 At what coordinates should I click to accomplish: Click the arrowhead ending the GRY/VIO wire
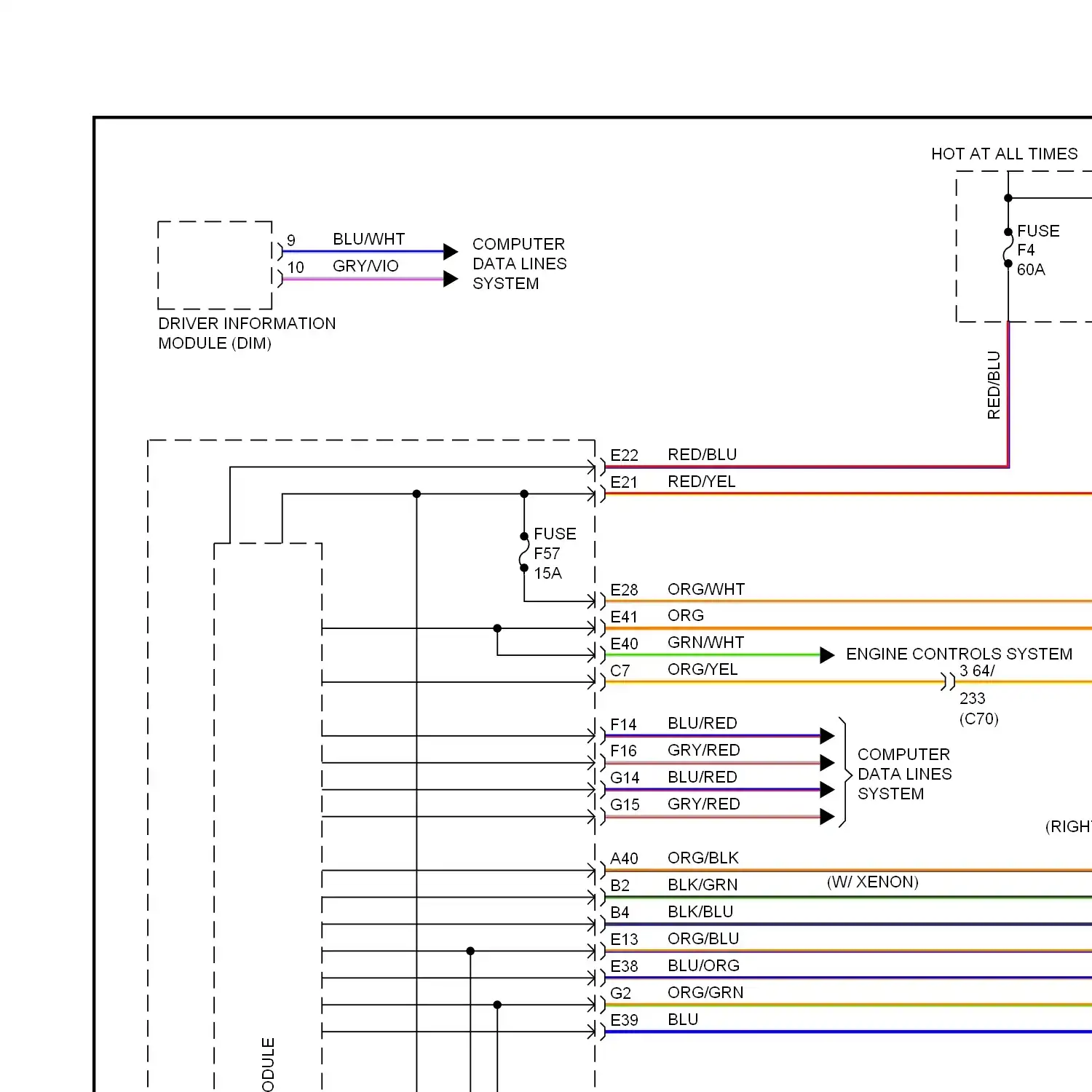pos(451,279)
